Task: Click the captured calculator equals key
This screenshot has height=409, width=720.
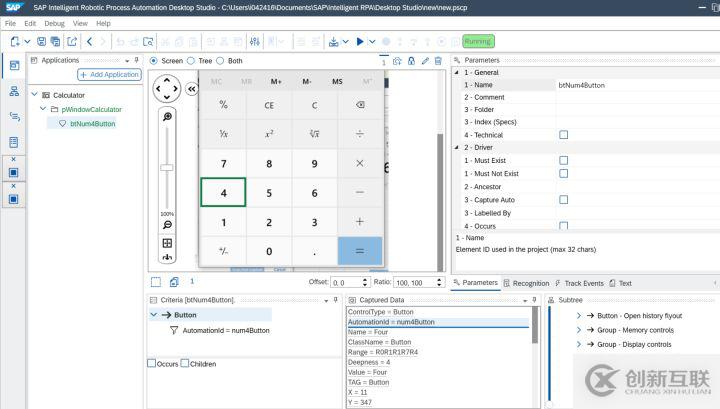Action: pyautogui.click(x=360, y=251)
